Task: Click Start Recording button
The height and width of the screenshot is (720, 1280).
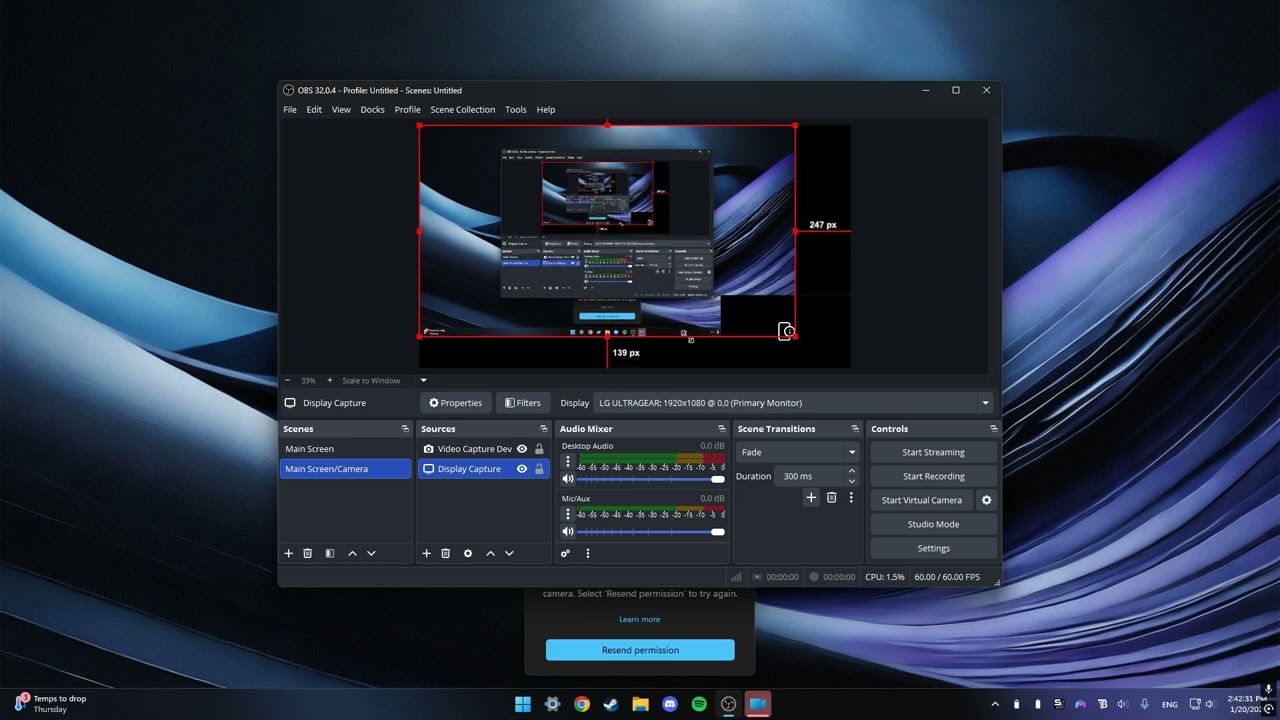Action: click(x=934, y=476)
